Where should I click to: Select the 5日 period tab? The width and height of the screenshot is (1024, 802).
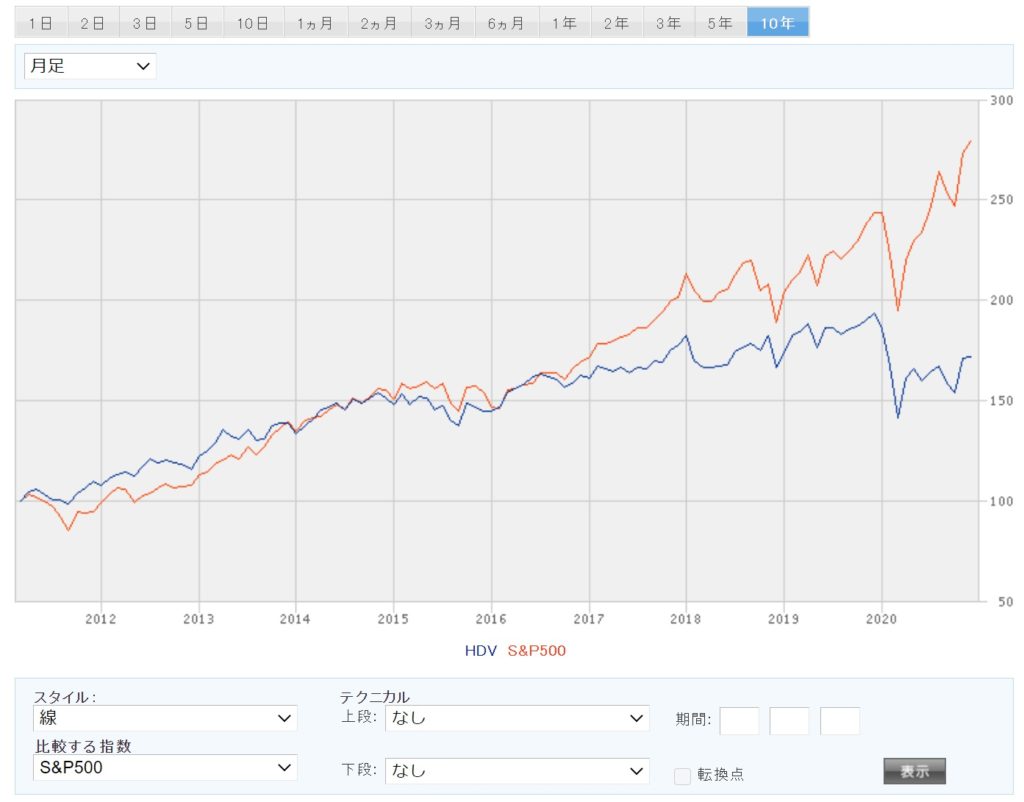tap(197, 23)
